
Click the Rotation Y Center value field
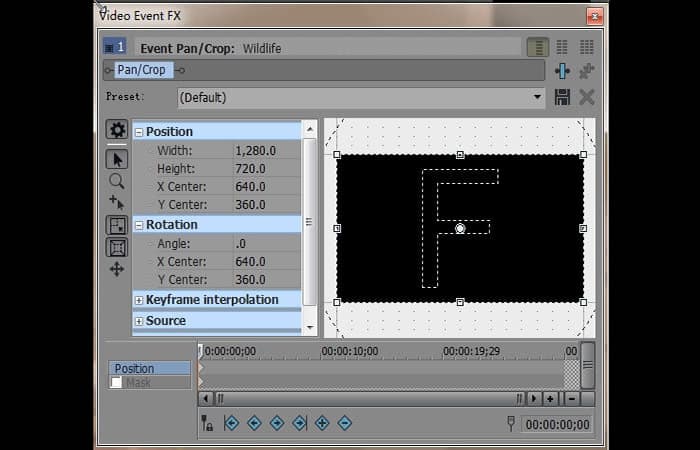coord(267,279)
